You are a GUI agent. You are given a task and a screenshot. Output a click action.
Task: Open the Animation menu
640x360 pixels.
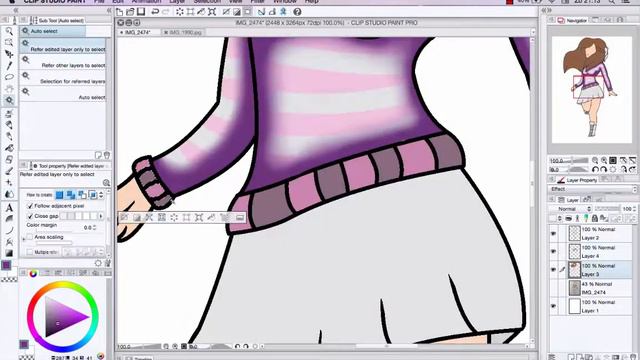coord(146,2)
